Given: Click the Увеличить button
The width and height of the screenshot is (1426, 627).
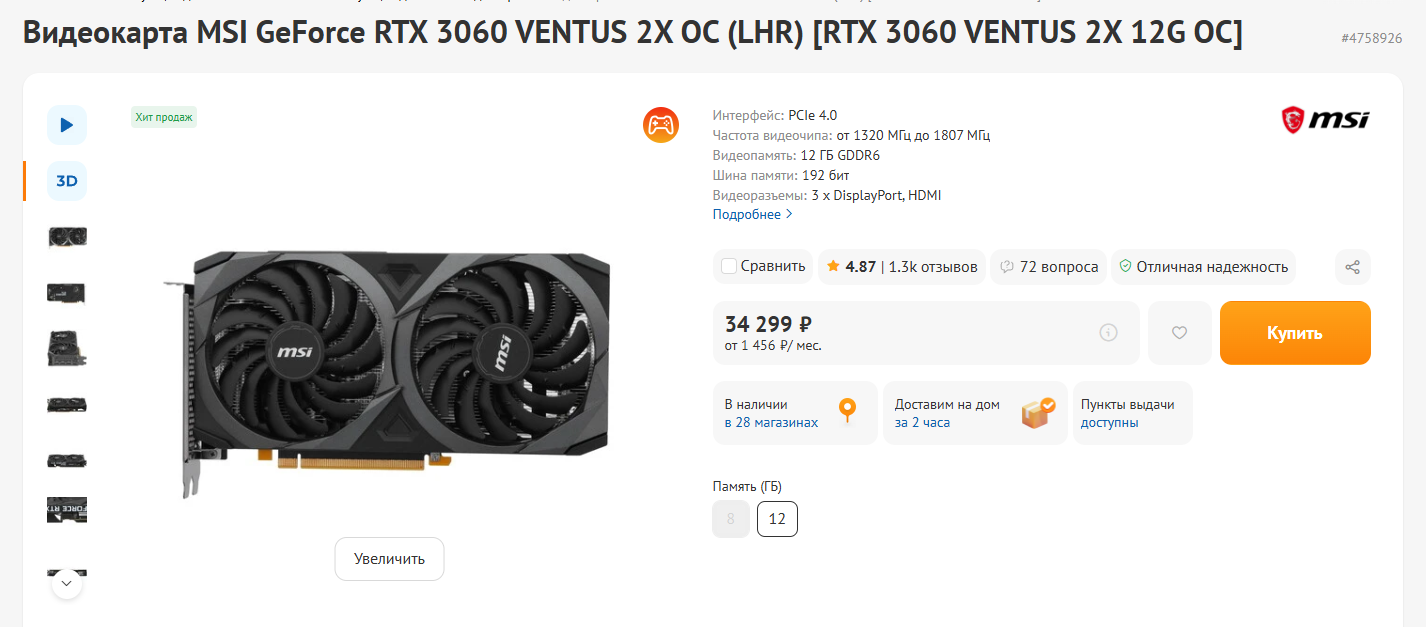Looking at the screenshot, I should pyautogui.click(x=389, y=559).
